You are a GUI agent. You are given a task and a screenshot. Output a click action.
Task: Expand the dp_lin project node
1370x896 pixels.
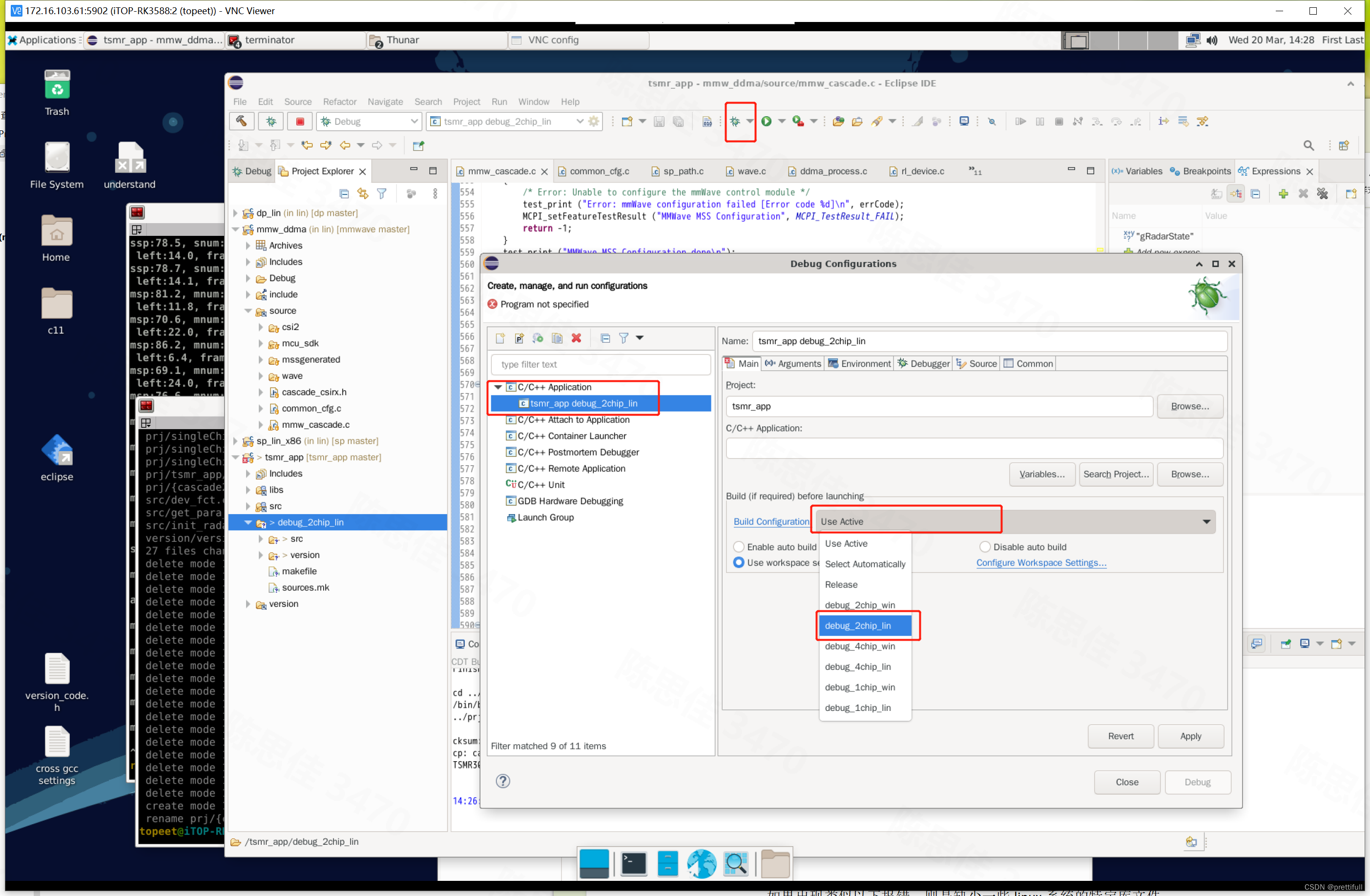235,213
